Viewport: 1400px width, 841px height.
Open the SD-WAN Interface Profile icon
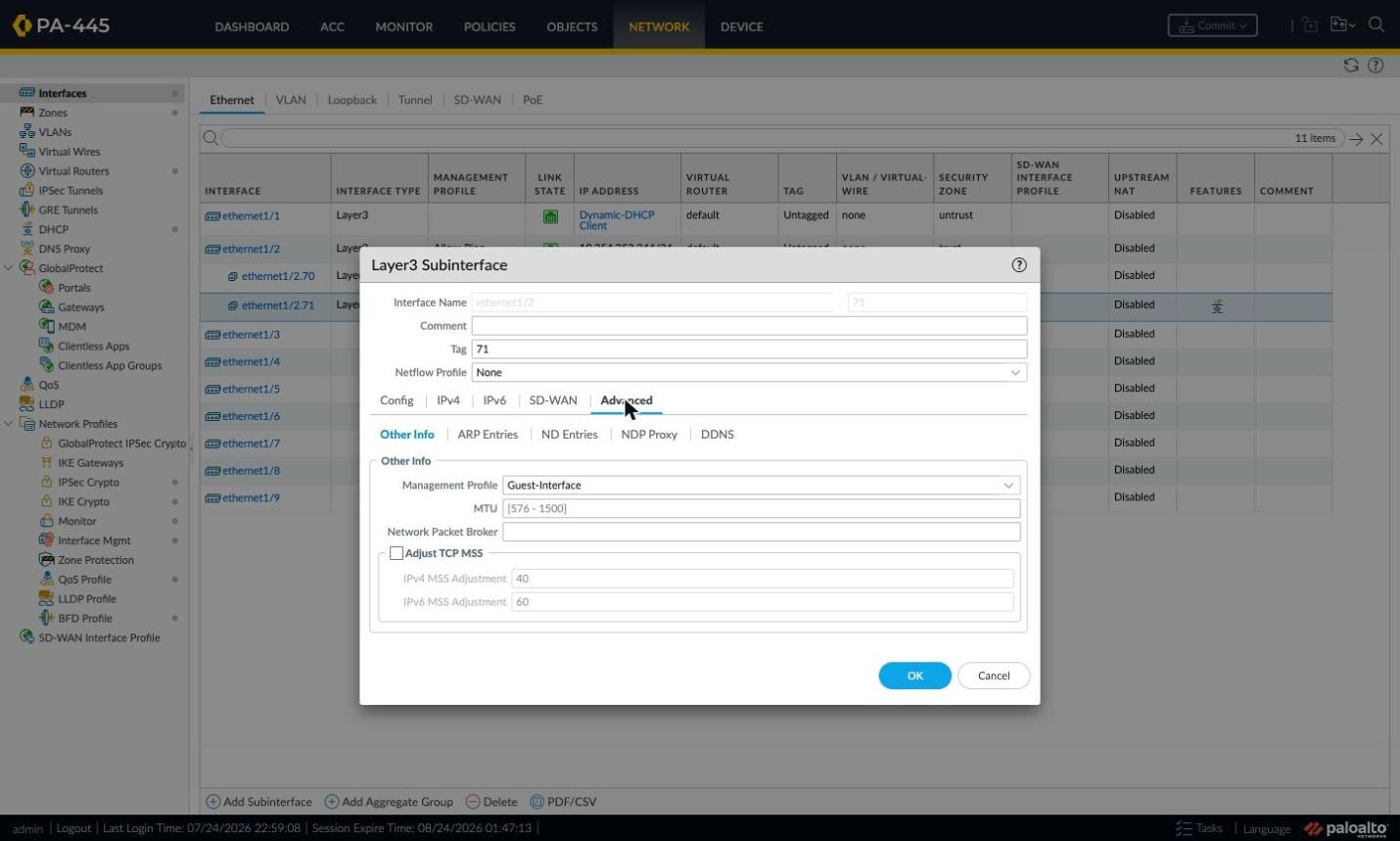[27, 637]
